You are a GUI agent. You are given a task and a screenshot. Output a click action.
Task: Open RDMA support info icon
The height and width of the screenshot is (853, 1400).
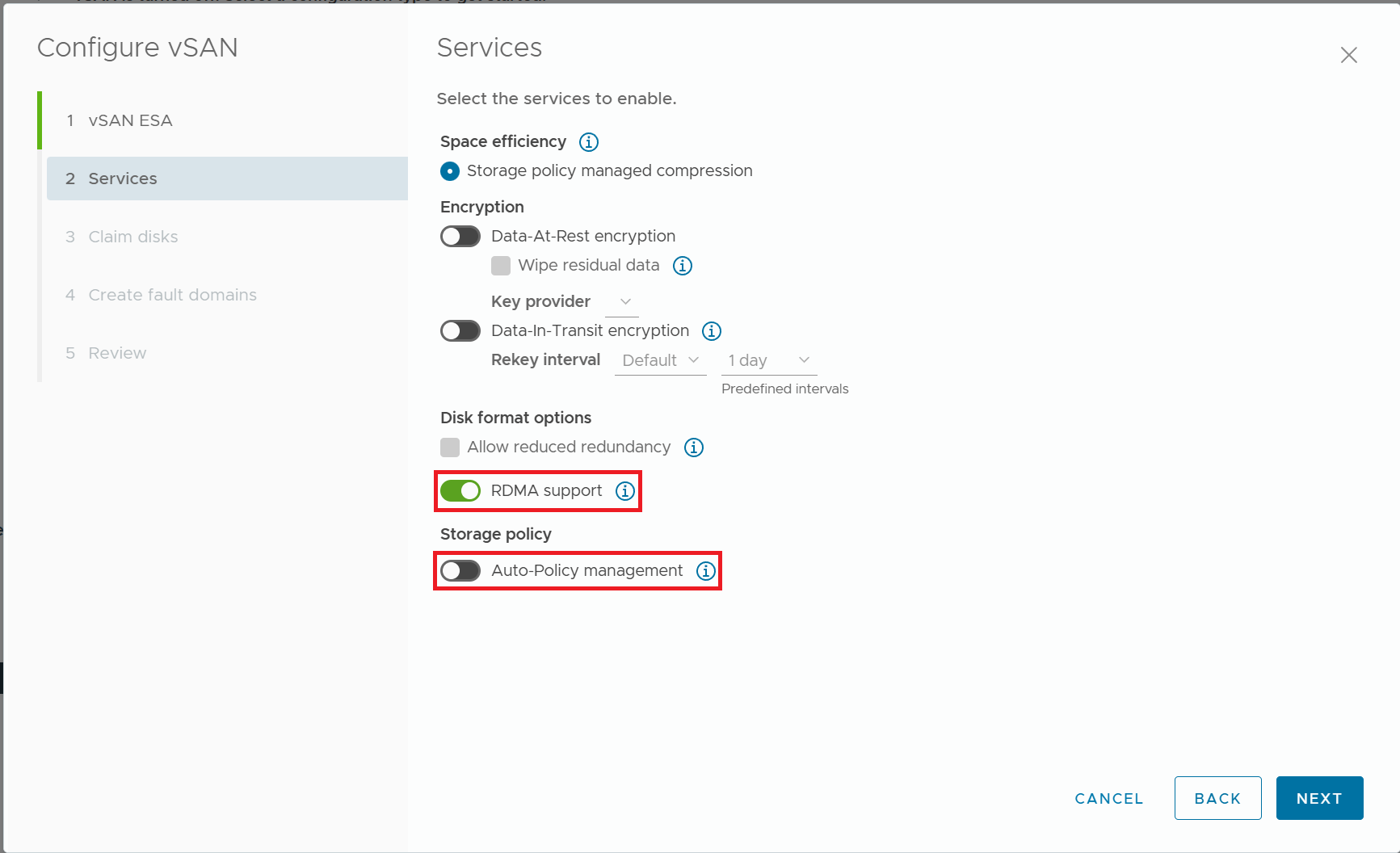pos(625,491)
